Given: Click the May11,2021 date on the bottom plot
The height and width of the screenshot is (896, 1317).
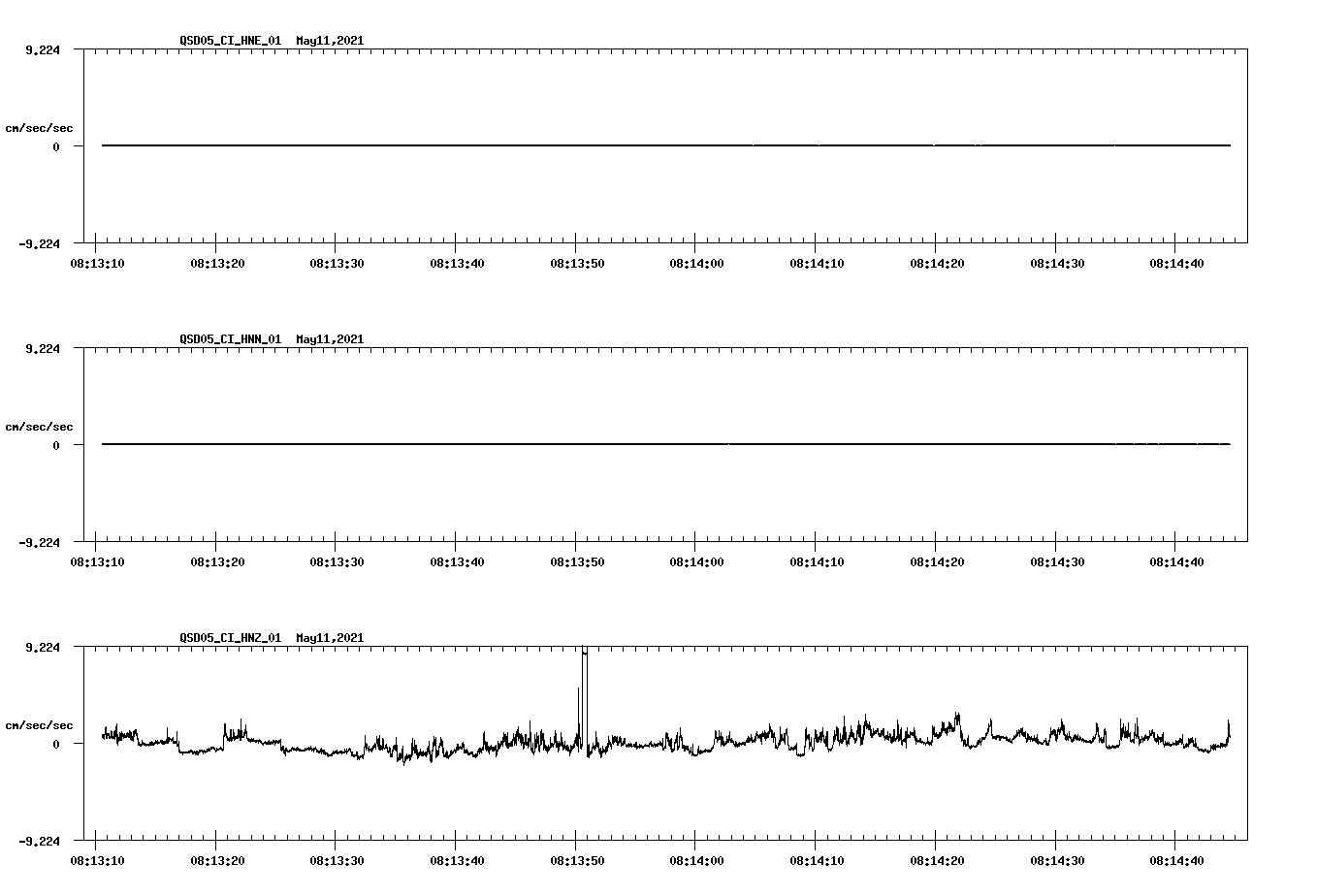Looking at the screenshot, I should coord(330,638).
